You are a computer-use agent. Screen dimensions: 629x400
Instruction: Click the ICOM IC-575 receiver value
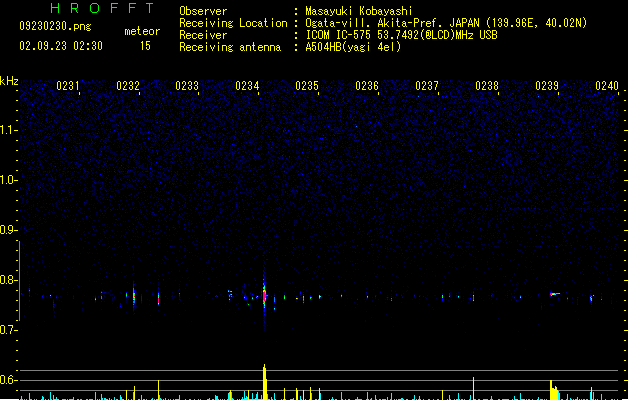coord(401,35)
